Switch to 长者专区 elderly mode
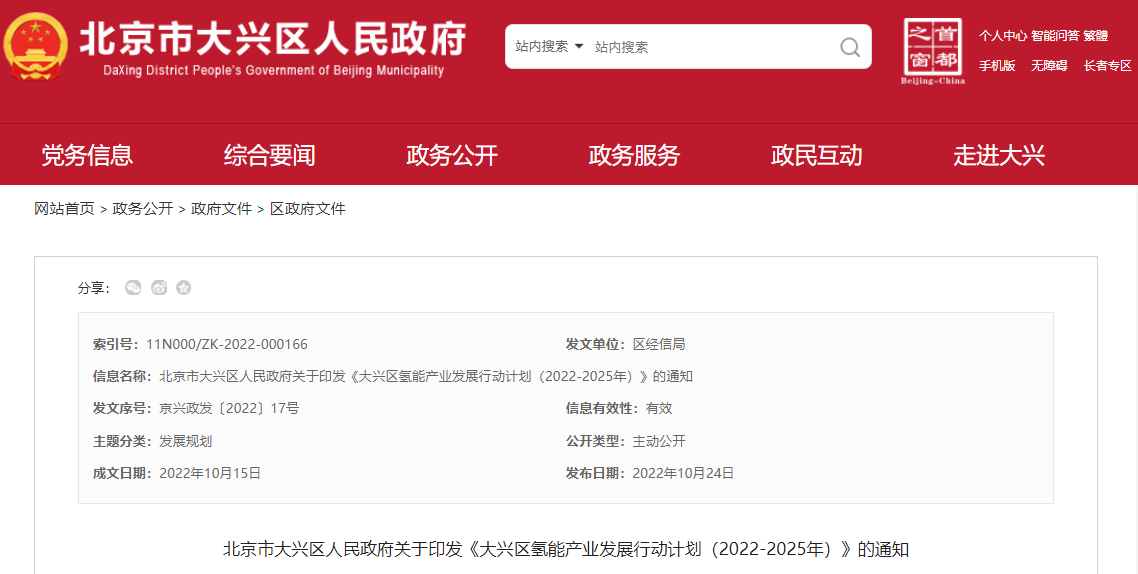This screenshot has width=1138, height=574. coord(1107,66)
